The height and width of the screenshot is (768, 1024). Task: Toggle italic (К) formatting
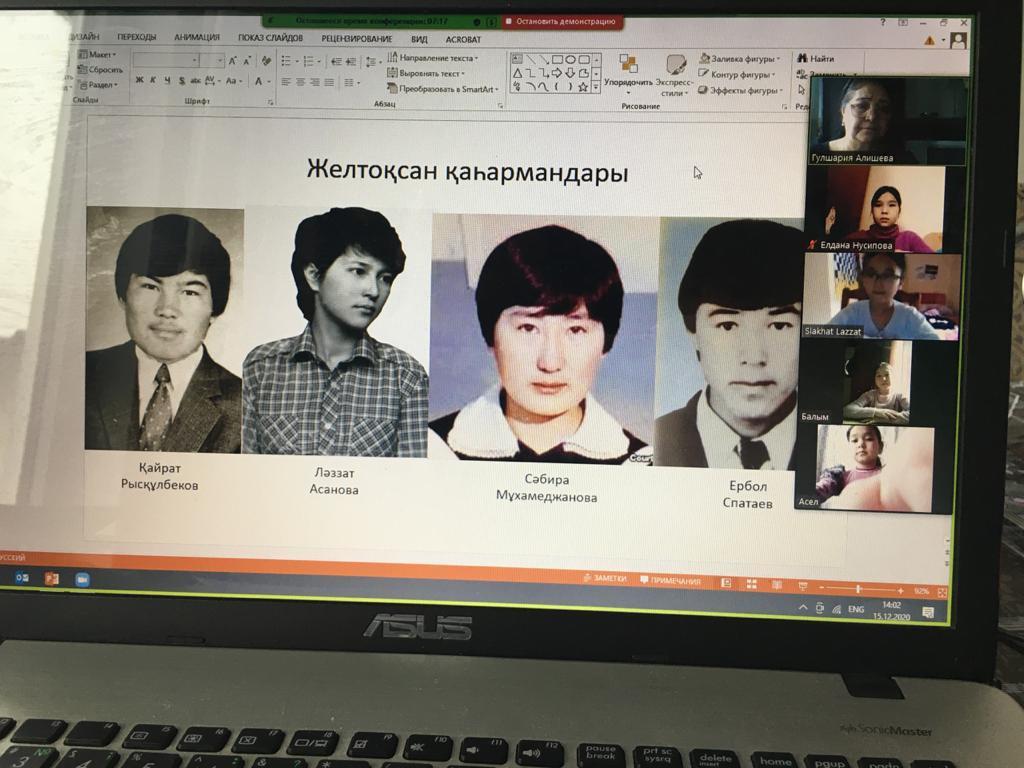153,80
